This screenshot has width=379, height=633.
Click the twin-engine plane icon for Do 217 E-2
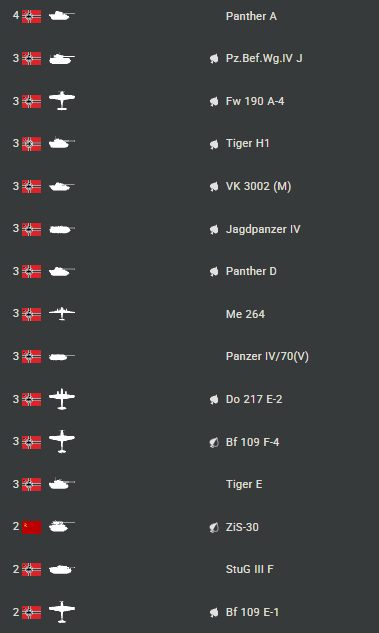point(62,399)
